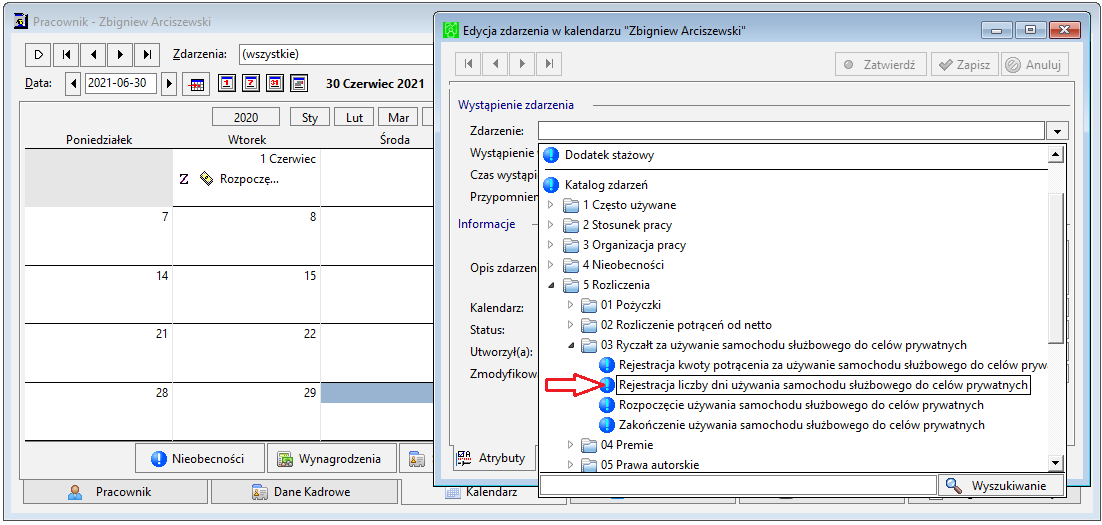Click the Zapisz button
1102x525 pixels.
click(965, 64)
